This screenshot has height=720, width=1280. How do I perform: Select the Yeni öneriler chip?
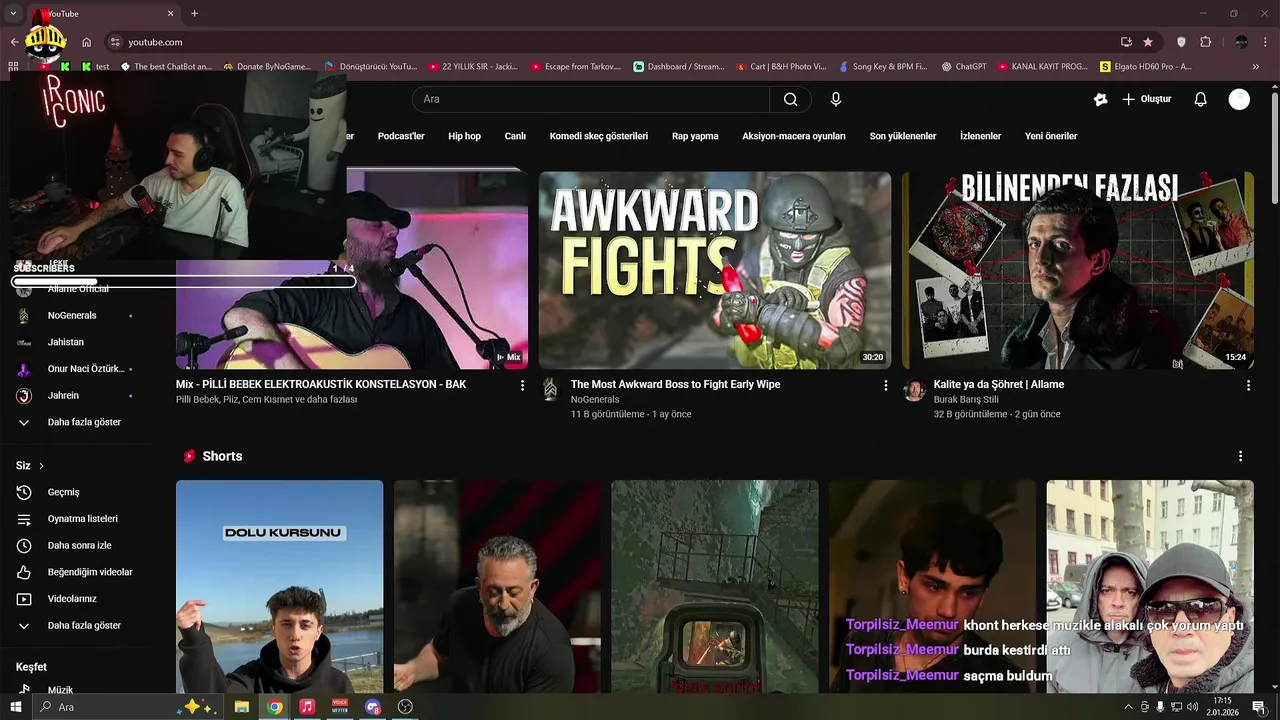(x=1051, y=136)
